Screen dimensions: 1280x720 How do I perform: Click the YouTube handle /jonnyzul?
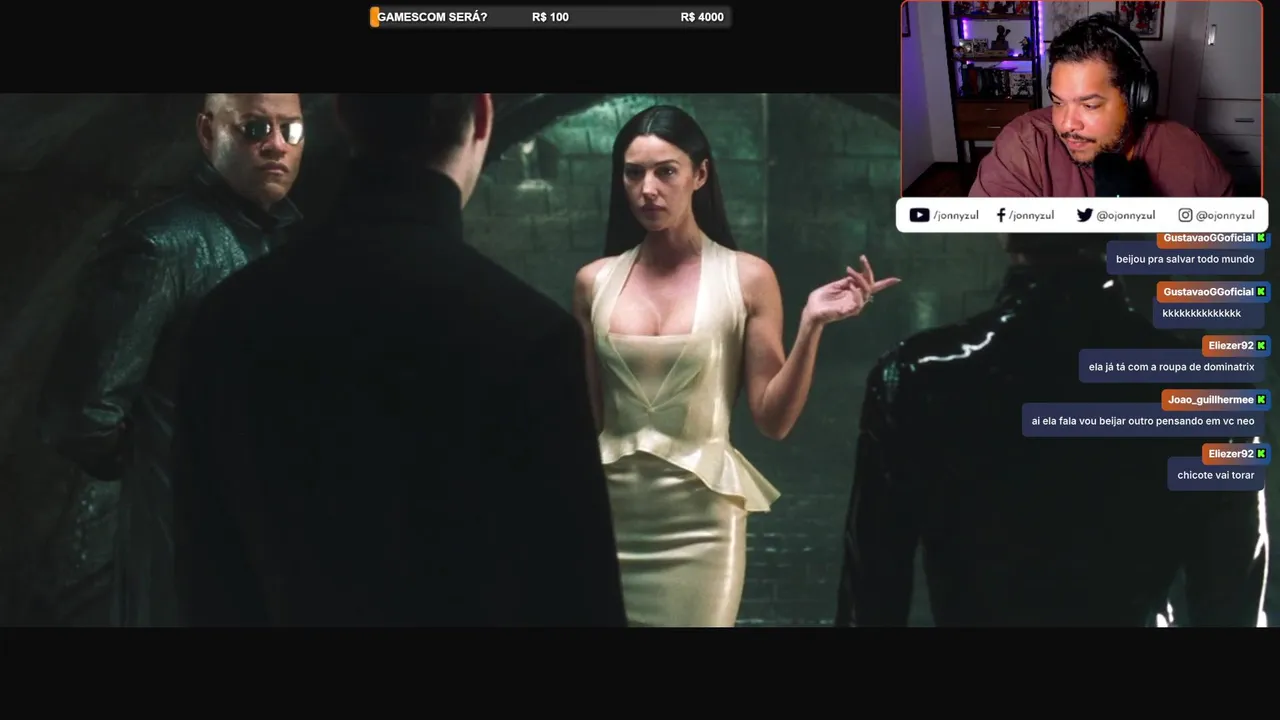point(956,215)
